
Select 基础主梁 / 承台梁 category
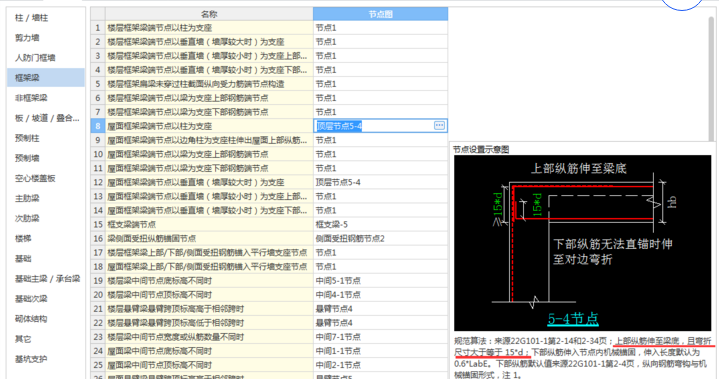coord(46,279)
